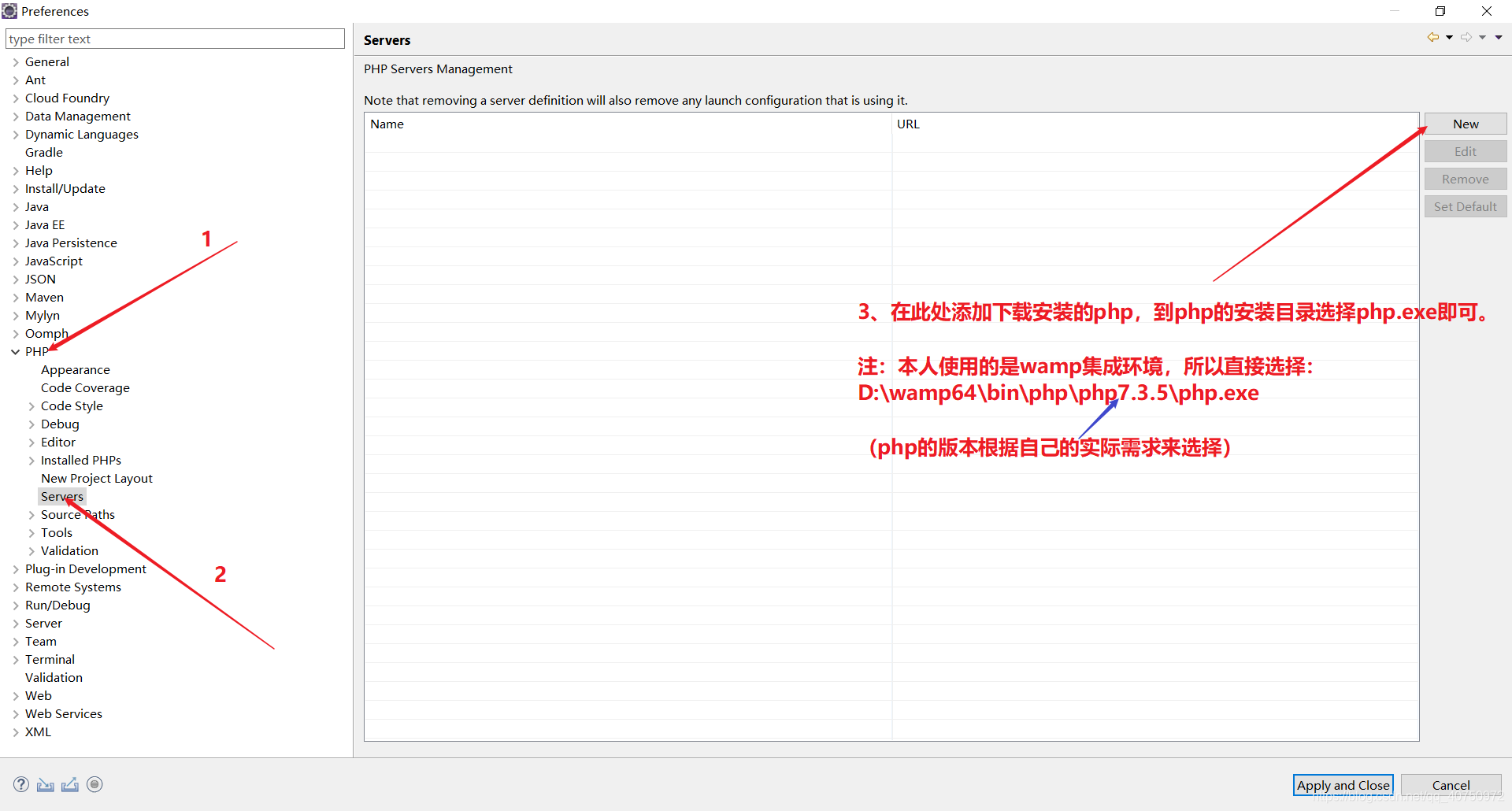The image size is (1512, 811).
Task: Click the Cancel button
Action: click(x=1451, y=785)
